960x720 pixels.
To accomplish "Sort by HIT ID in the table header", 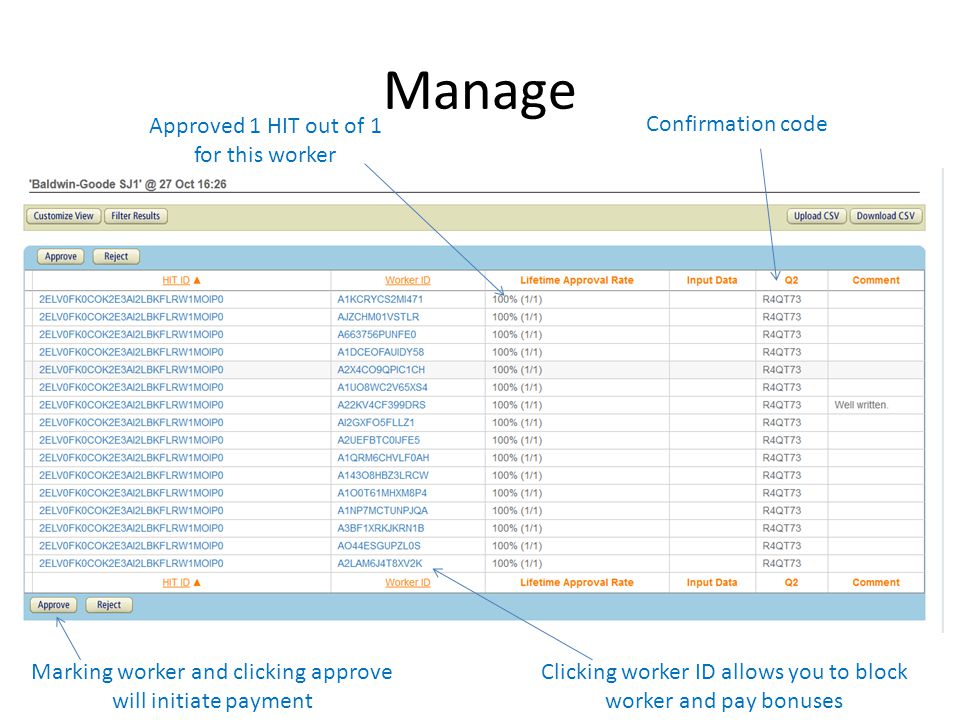I will click(176, 280).
